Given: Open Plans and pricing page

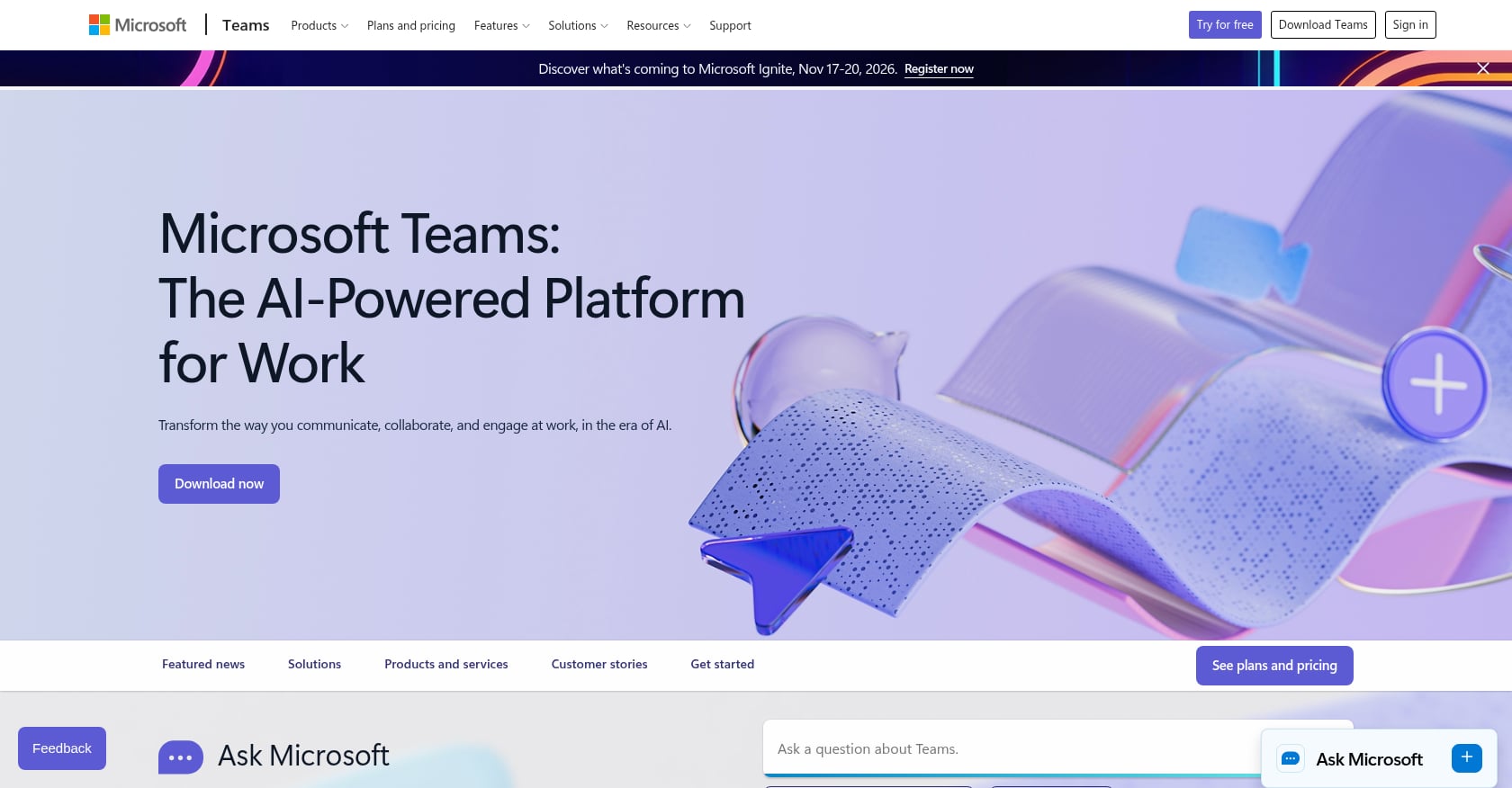Looking at the screenshot, I should (x=411, y=25).
